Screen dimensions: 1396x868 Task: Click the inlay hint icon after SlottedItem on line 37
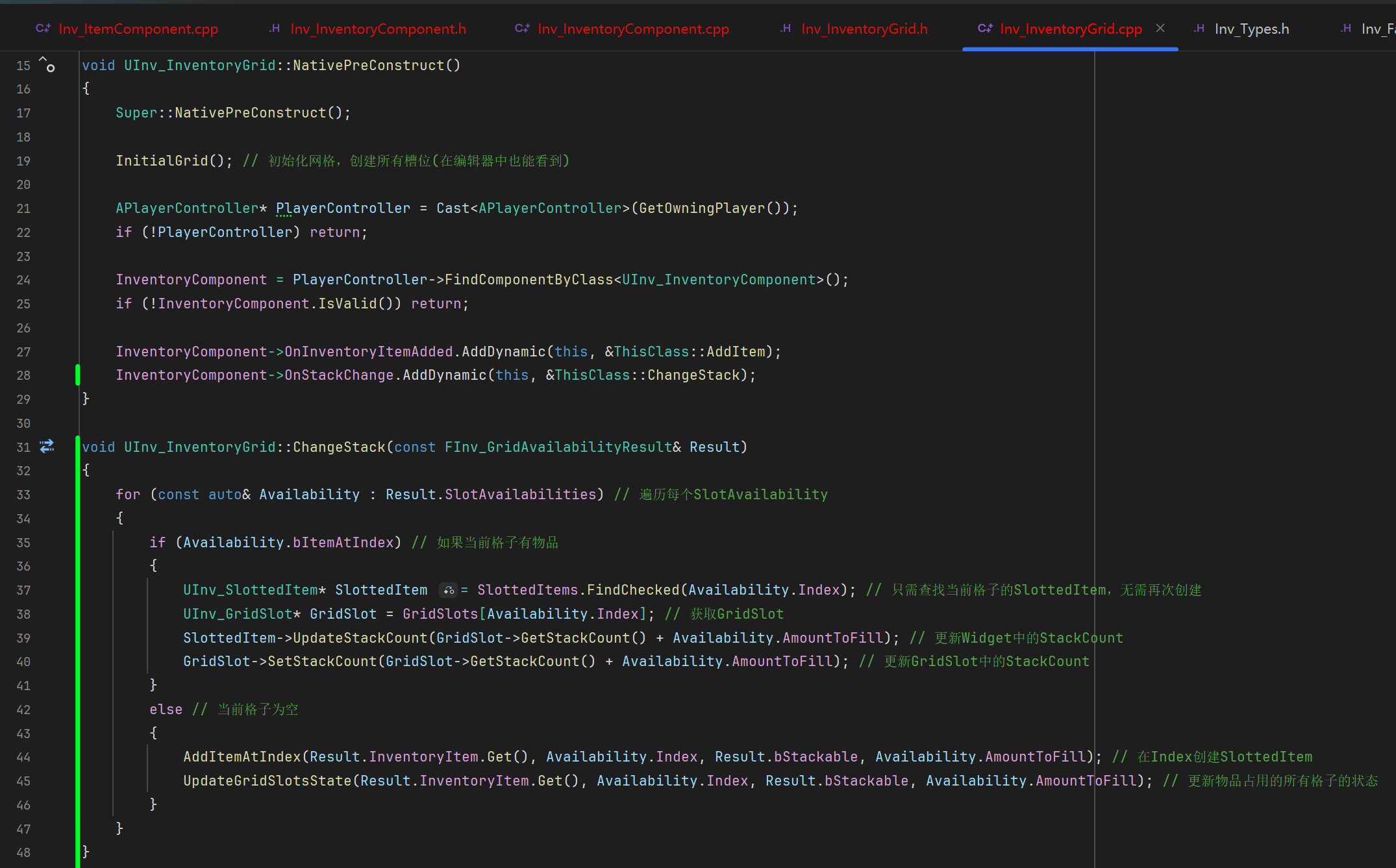coord(449,590)
